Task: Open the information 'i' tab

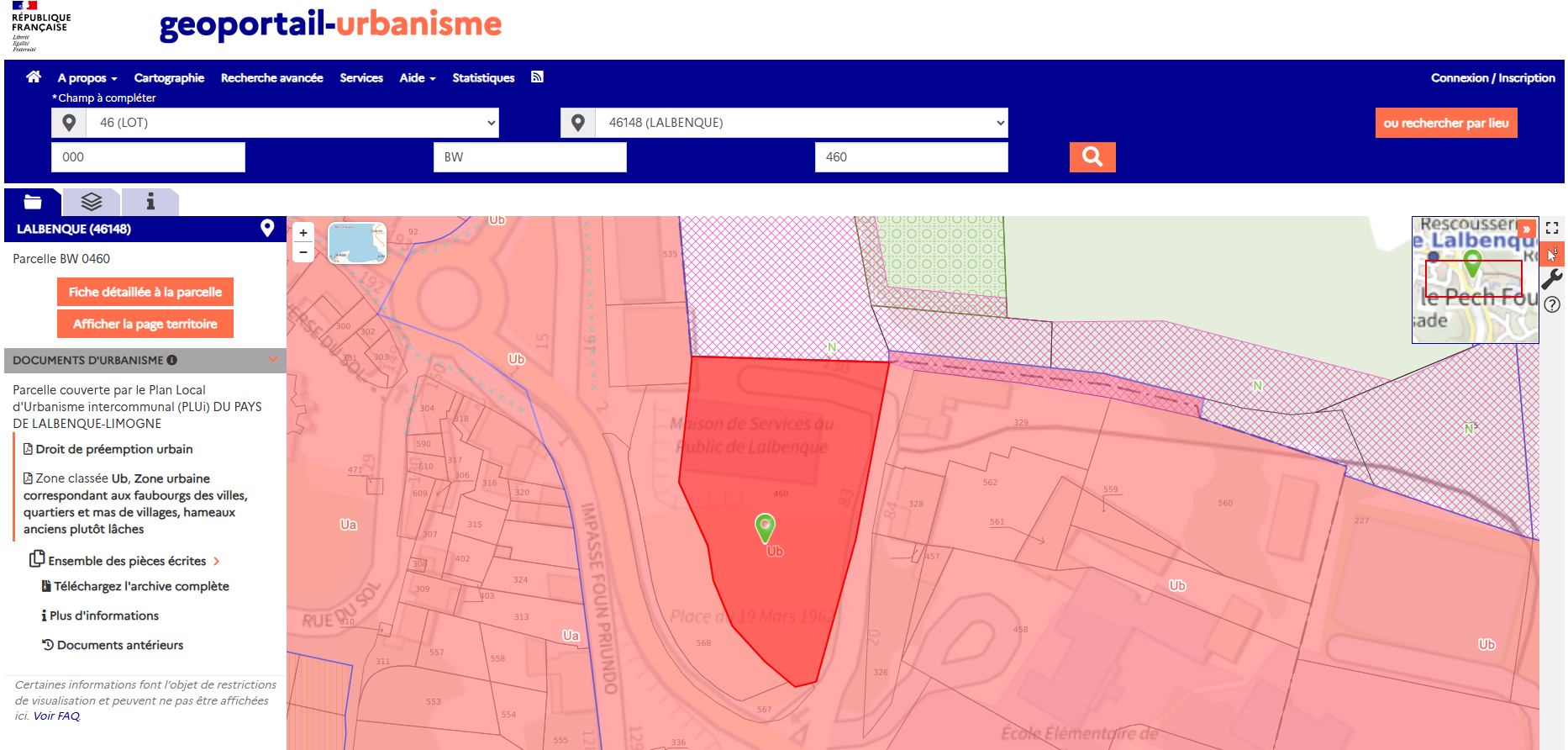Action: pos(150,202)
